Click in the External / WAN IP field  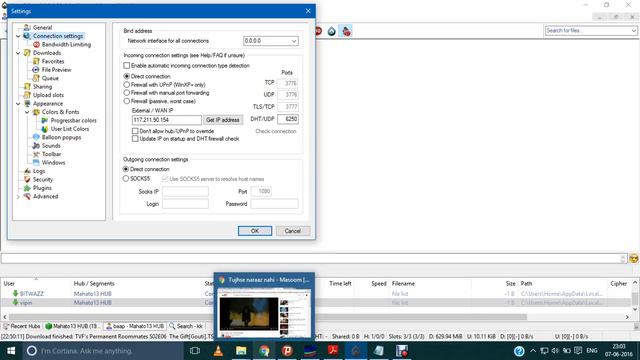pos(167,120)
